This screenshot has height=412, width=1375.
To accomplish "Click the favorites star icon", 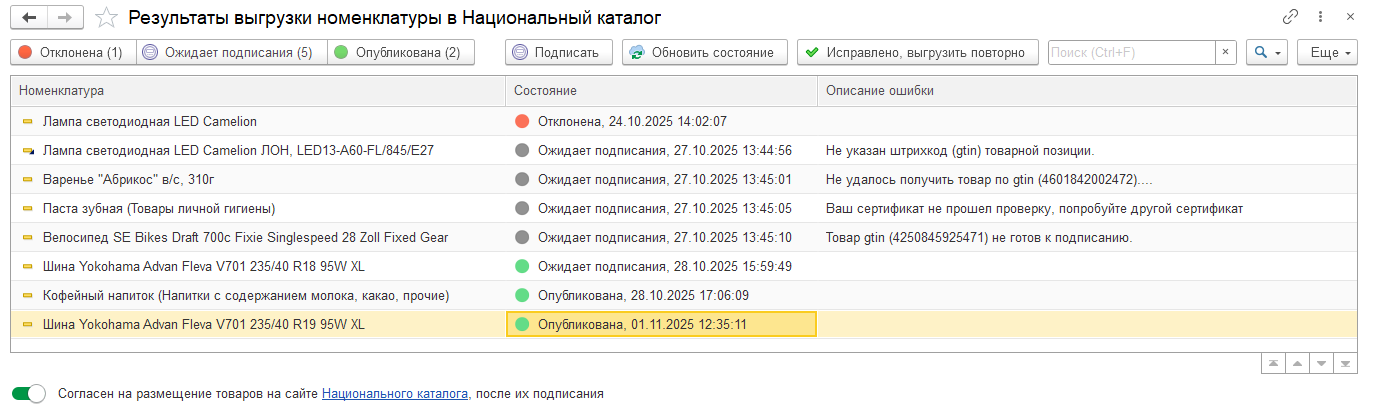I will click(104, 17).
